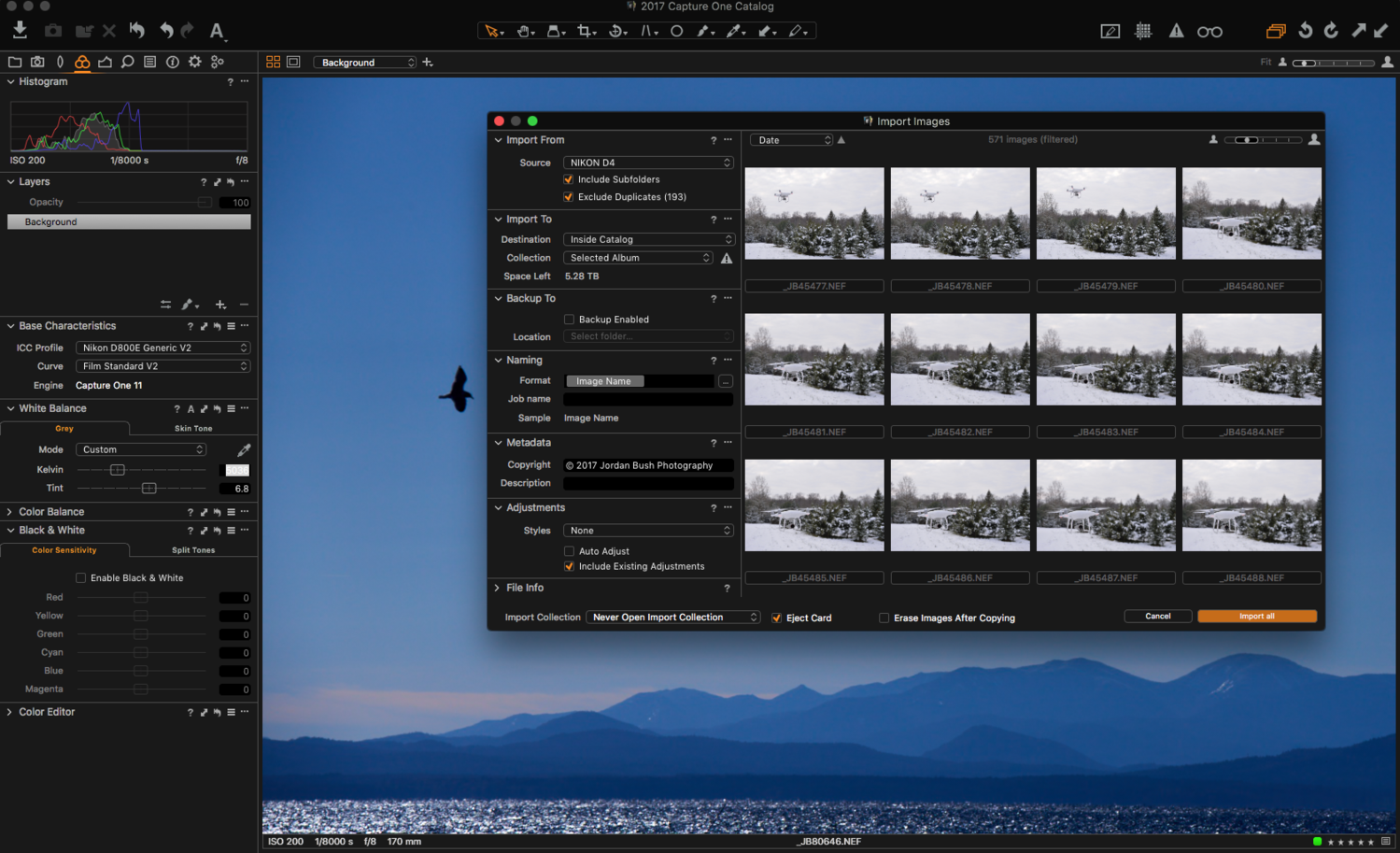Open the Source dropdown showing NIKON D4

point(648,163)
